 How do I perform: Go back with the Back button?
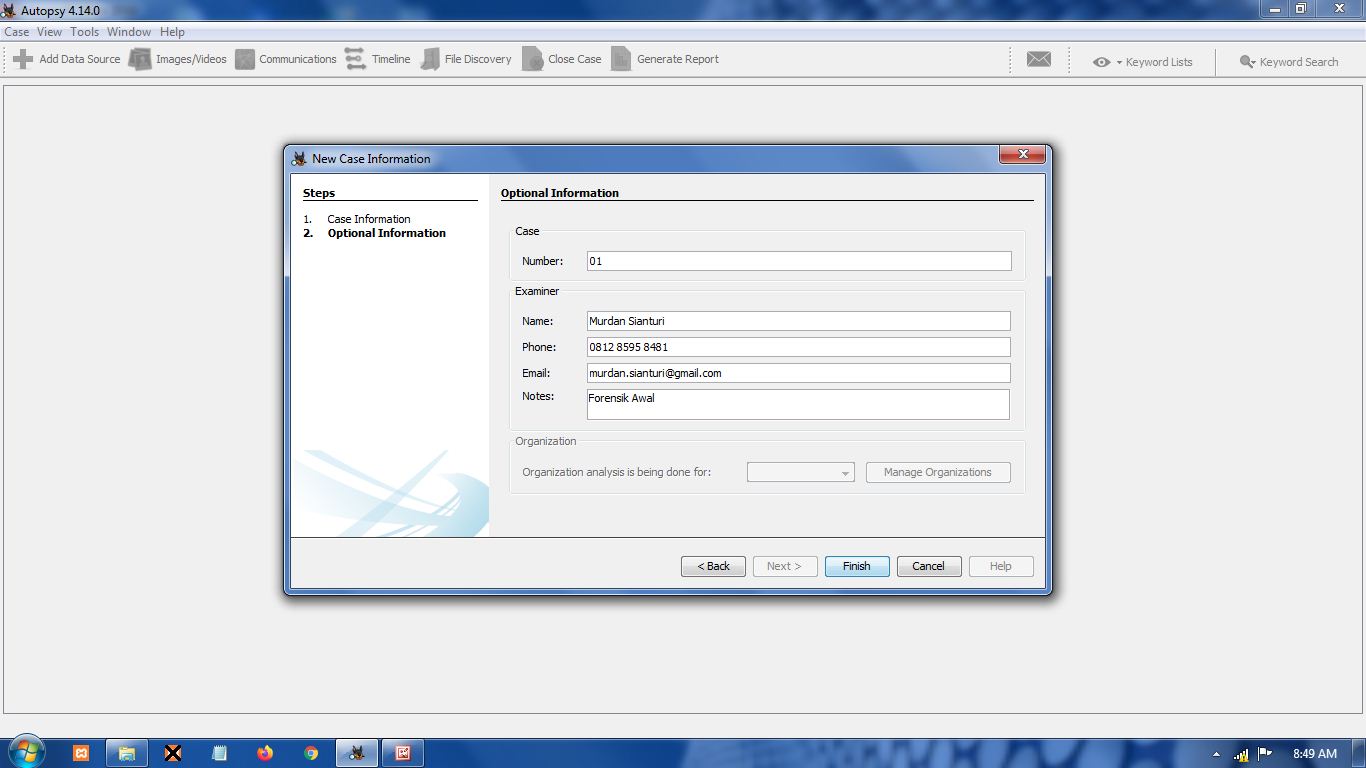713,566
